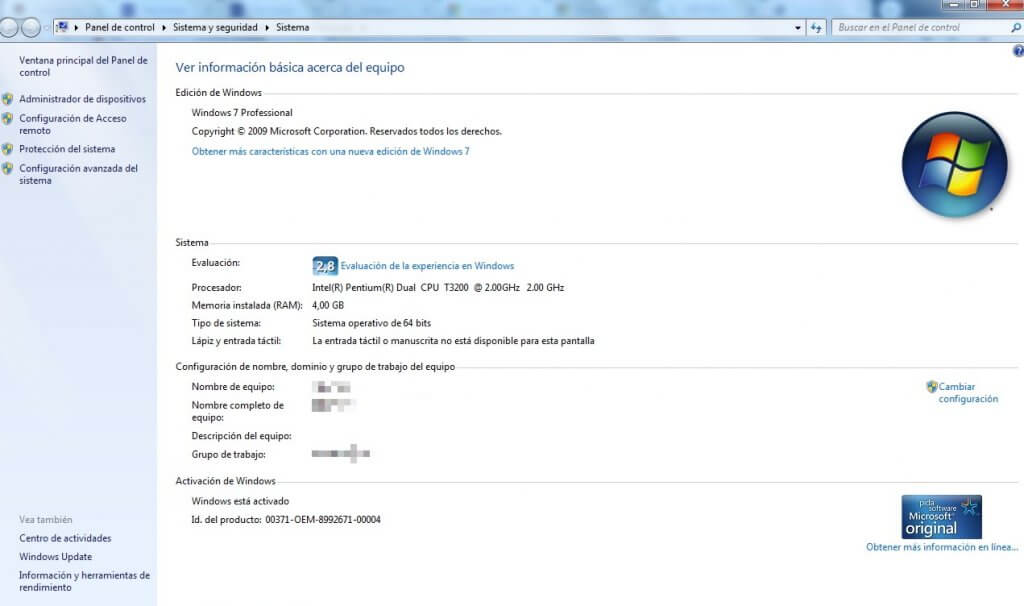Click the Cambiar configuración link
This screenshot has width=1024, height=606.
(x=968, y=392)
